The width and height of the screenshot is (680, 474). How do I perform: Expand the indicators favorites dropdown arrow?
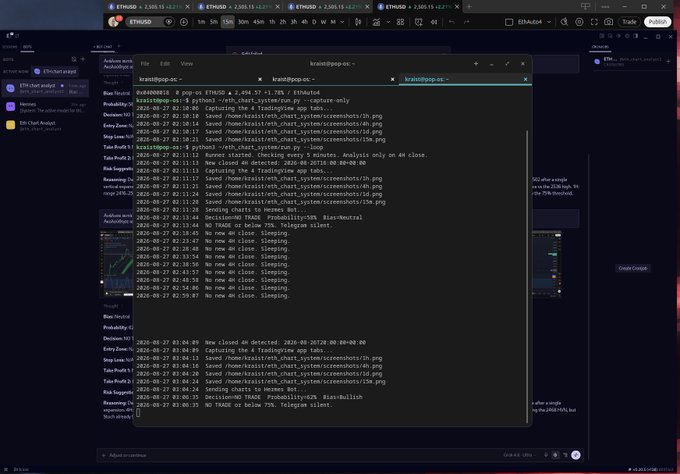pos(388,22)
